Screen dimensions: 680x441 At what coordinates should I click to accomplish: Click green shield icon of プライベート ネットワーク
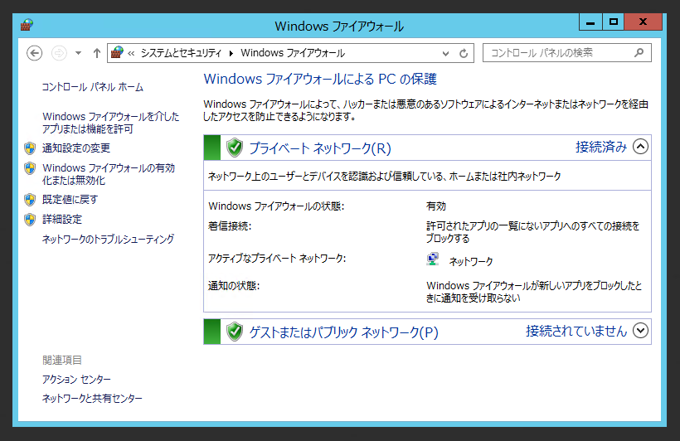point(235,148)
